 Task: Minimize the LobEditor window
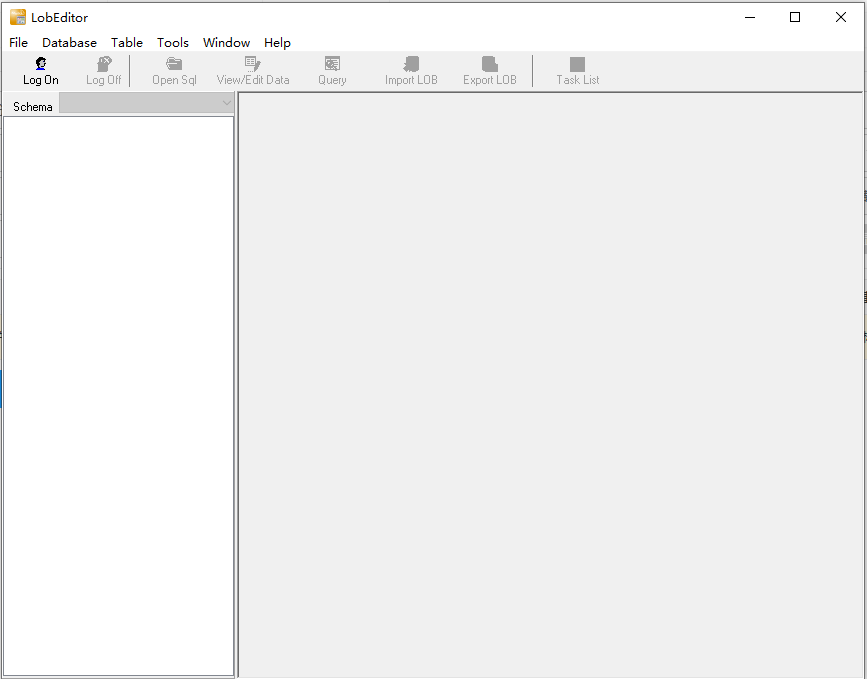[x=749, y=17]
